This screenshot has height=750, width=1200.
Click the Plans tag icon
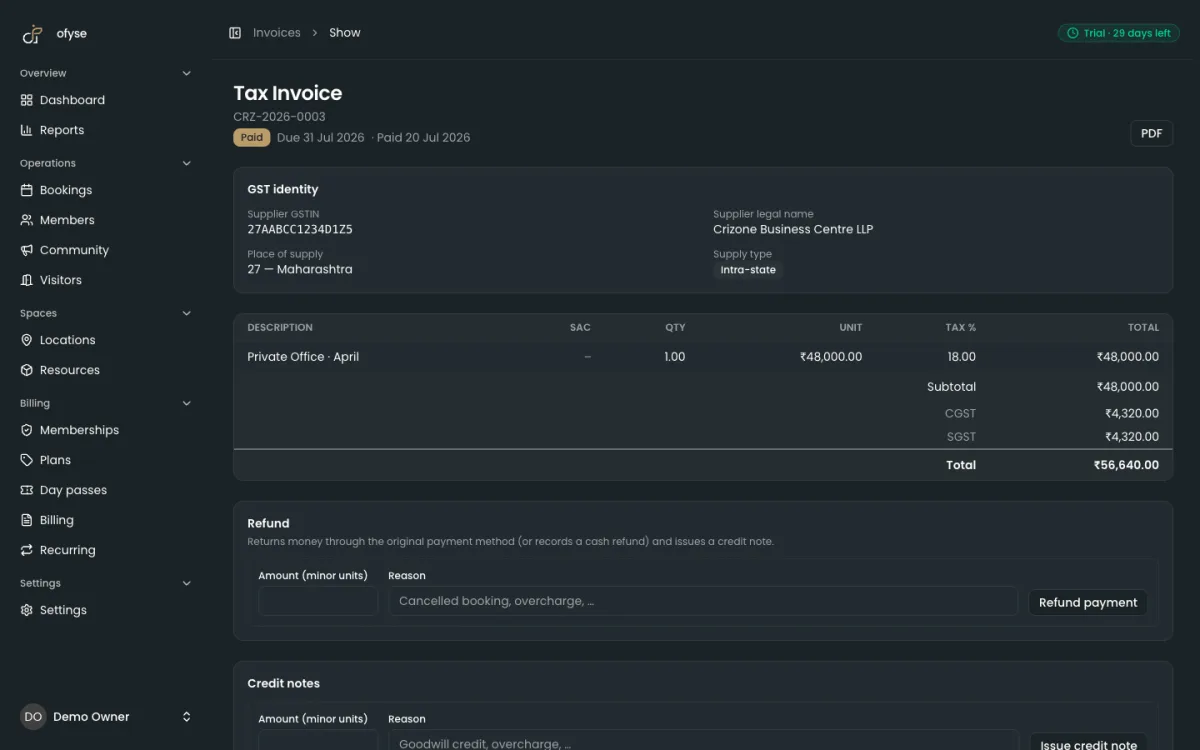click(27, 460)
